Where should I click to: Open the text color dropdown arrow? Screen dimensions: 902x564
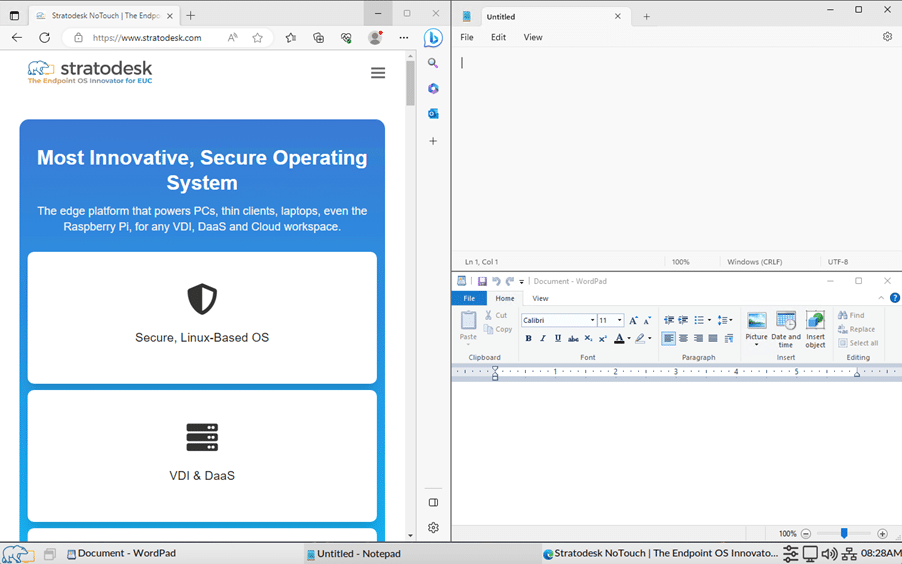point(629,338)
